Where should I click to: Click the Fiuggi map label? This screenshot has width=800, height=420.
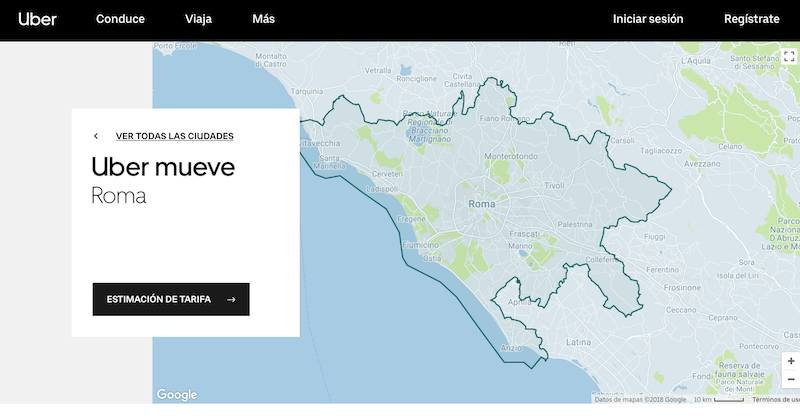pos(654,237)
